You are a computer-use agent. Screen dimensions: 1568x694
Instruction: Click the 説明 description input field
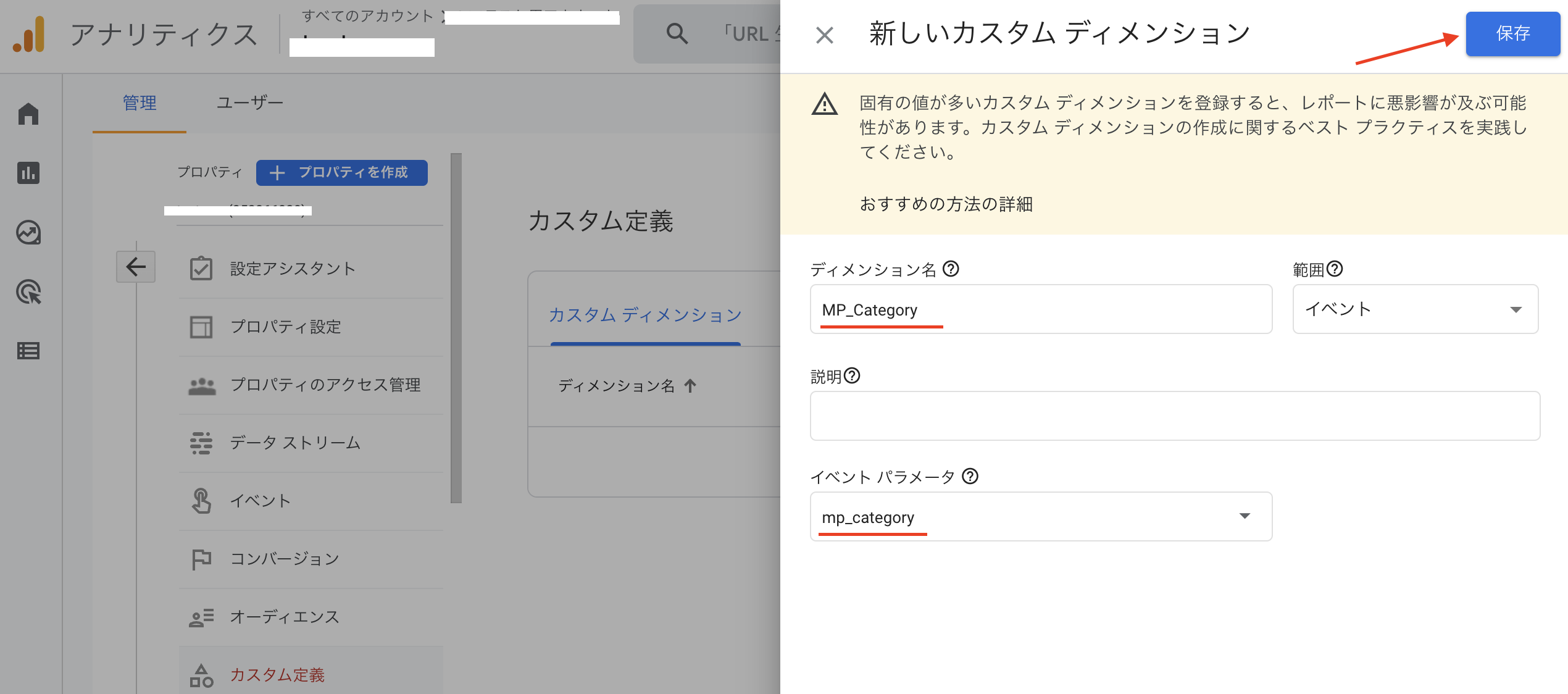pos(1174,416)
